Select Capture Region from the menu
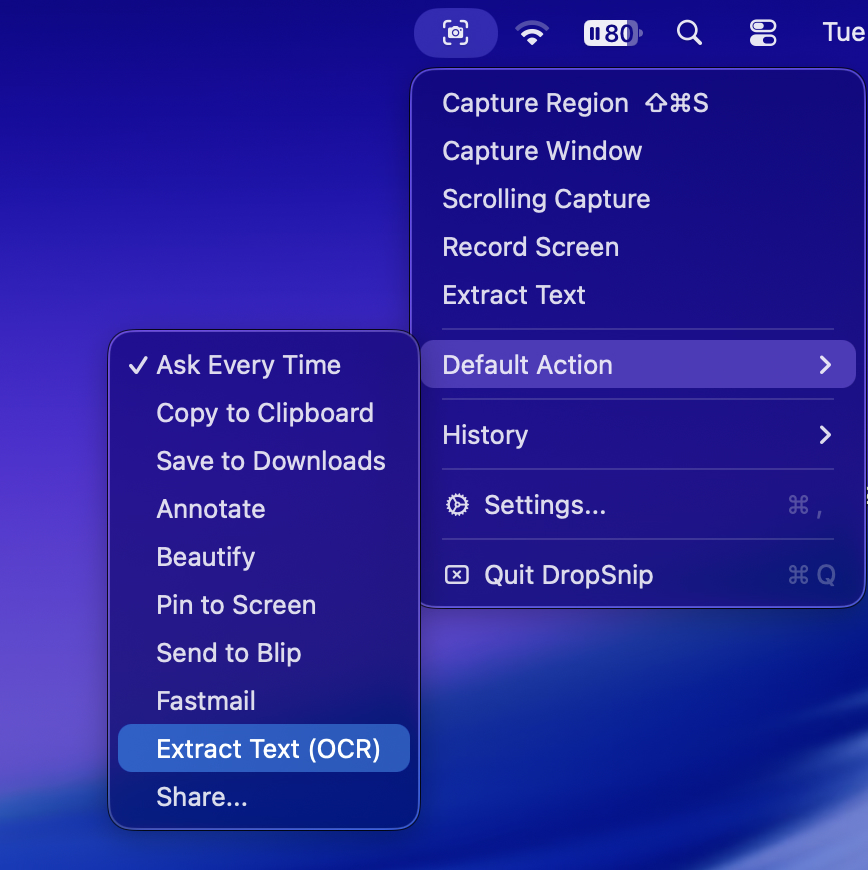Screen dimensions: 868x870 [533, 103]
